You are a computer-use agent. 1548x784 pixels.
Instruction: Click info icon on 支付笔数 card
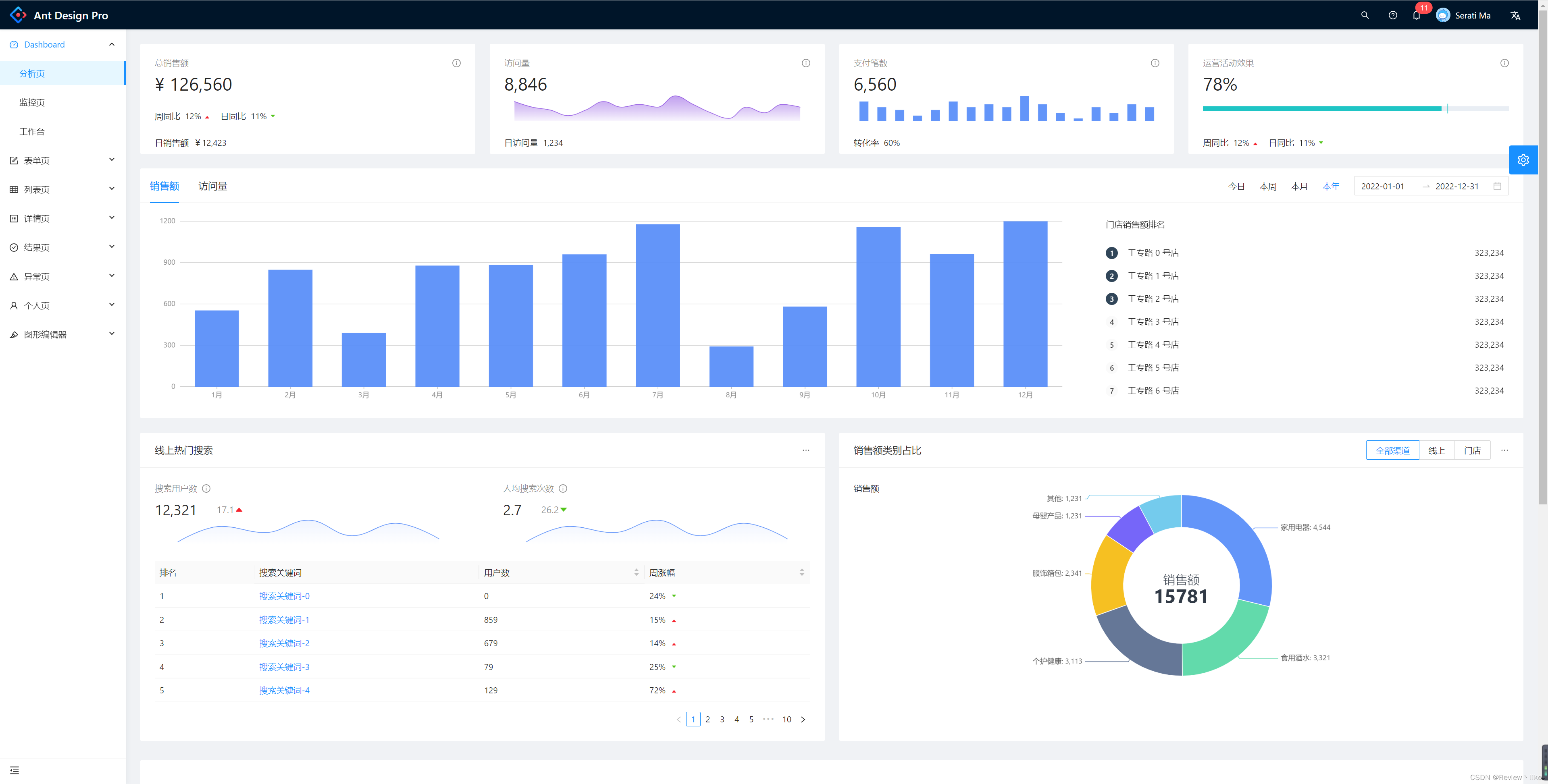(x=1155, y=63)
